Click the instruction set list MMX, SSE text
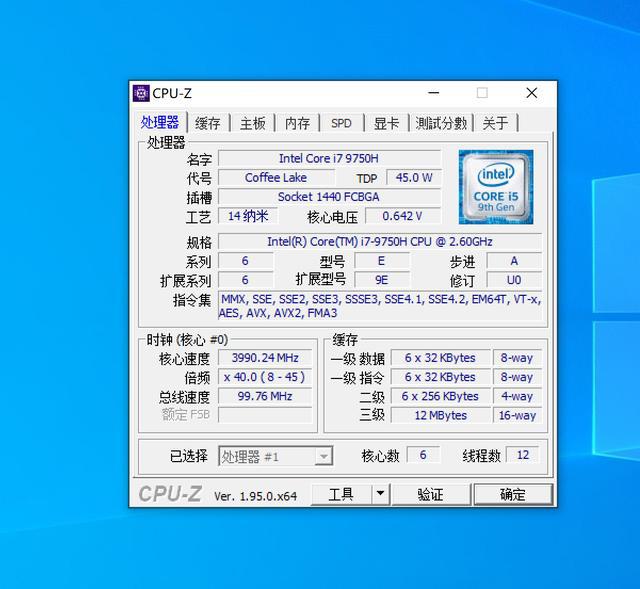 [x=380, y=306]
